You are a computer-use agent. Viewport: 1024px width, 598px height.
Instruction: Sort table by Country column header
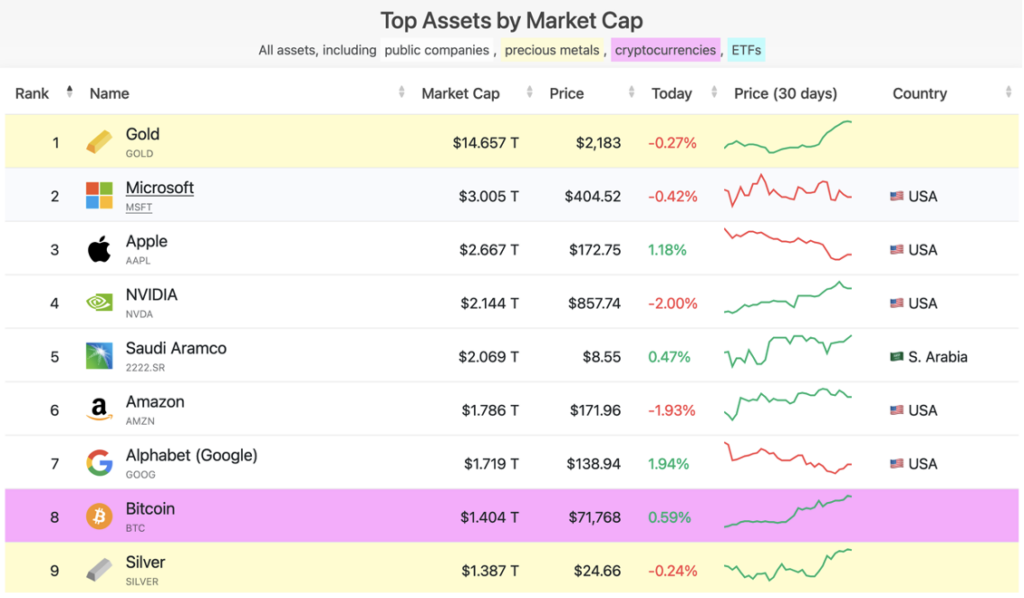pos(919,93)
